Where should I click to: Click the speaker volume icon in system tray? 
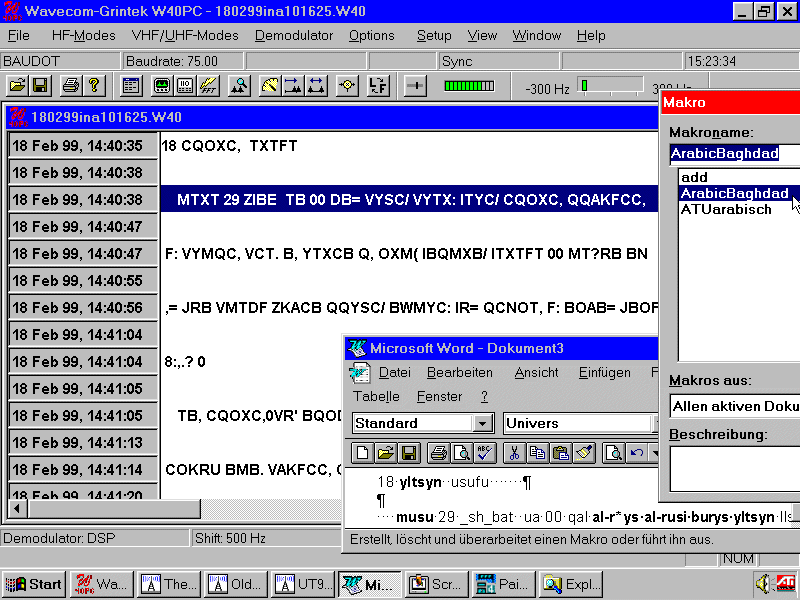tap(765, 583)
